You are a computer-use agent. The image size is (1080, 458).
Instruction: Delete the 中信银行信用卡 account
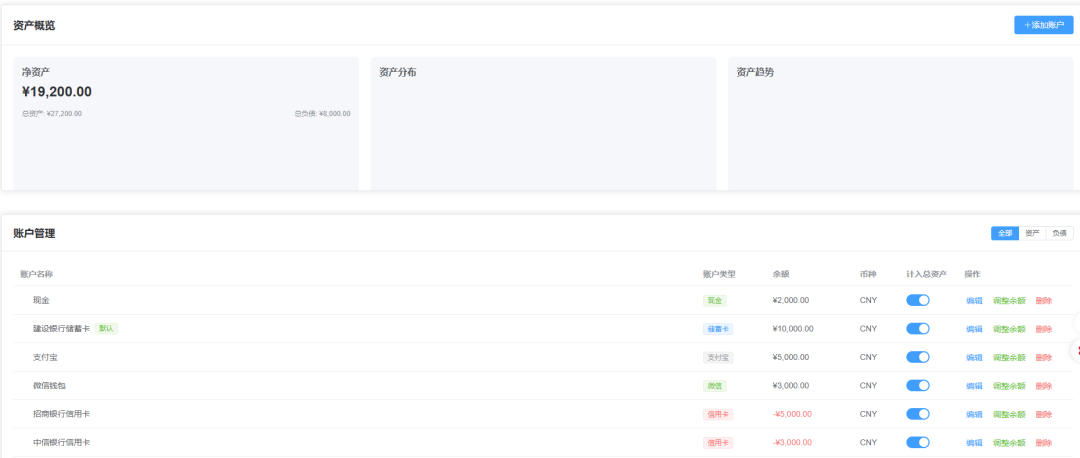point(1043,443)
